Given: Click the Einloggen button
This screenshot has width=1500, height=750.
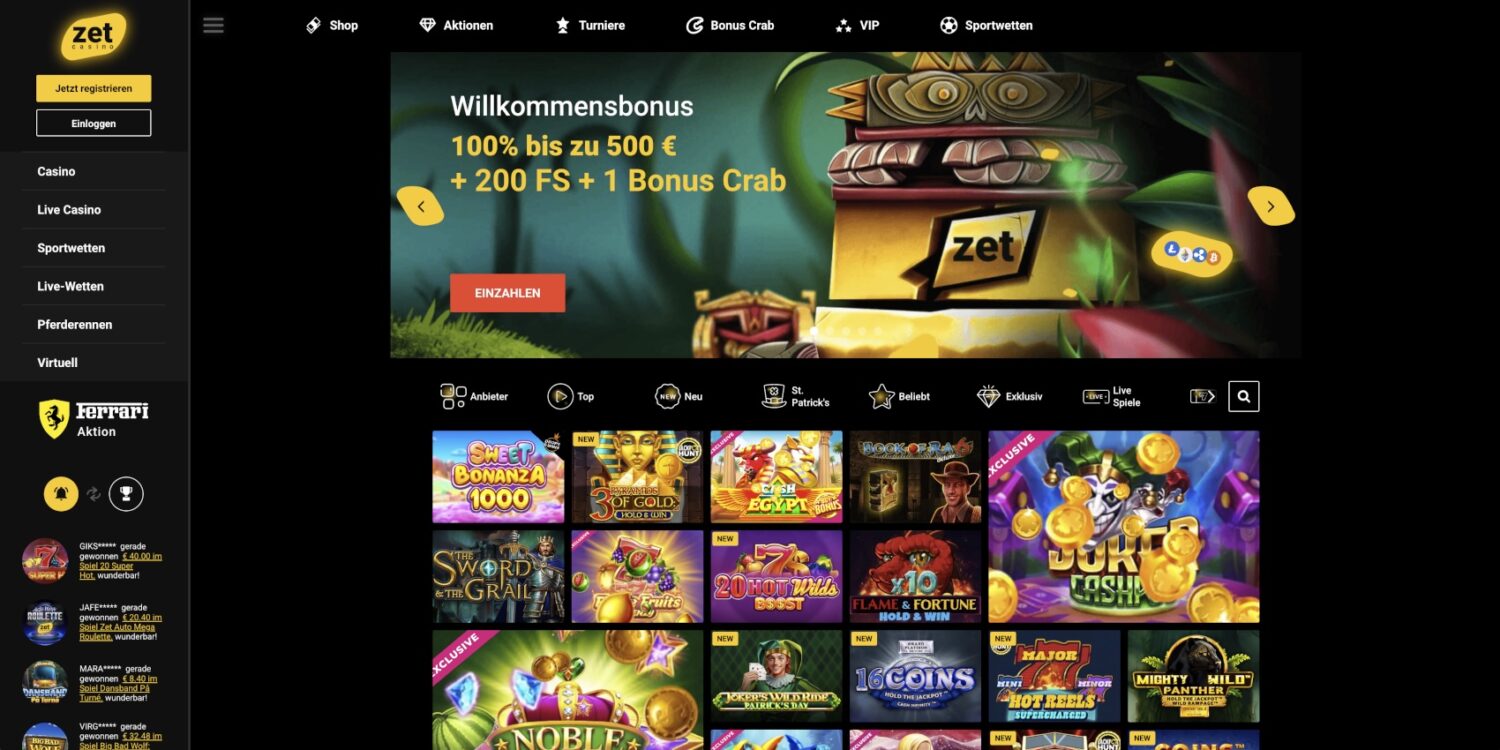Looking at the screenshot, I should [x=94, y=123].
